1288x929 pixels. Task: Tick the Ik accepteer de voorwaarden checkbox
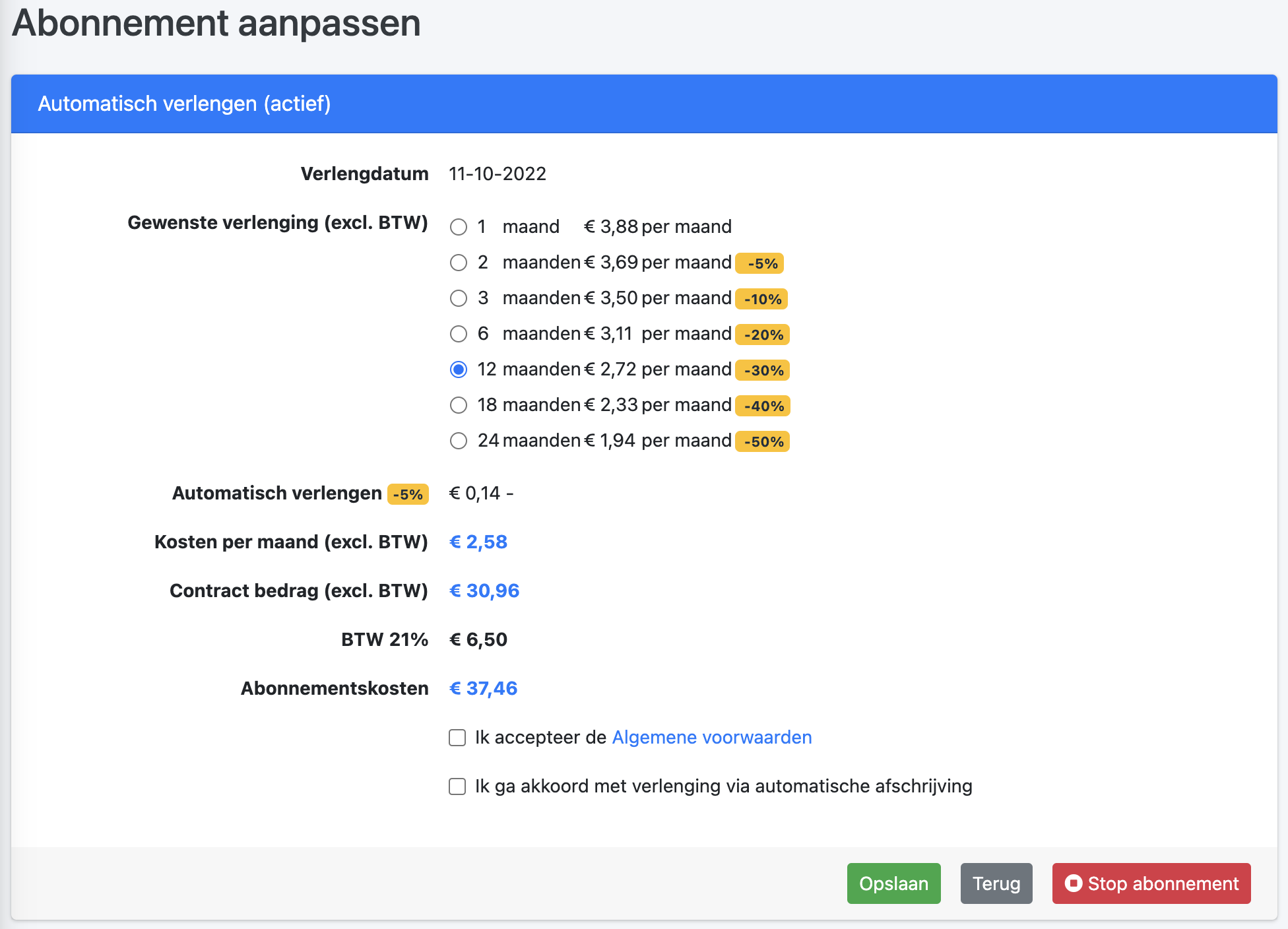coord(457,738)
